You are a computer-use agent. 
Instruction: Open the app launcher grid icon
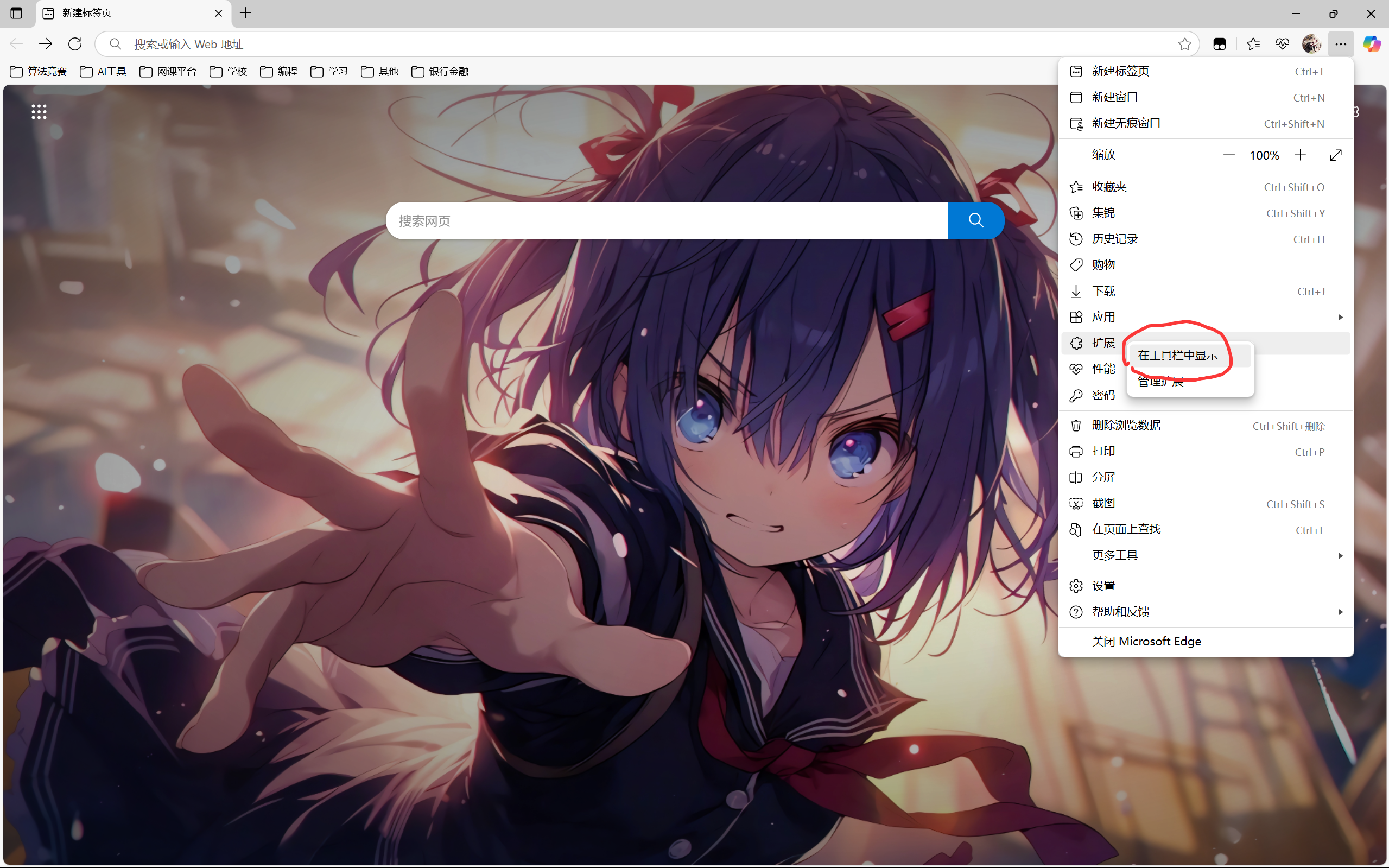[x=39, y=112]
